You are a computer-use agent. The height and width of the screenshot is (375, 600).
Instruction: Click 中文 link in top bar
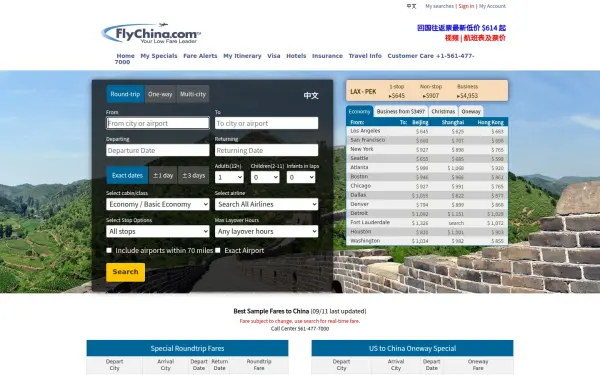click(411, 6)
